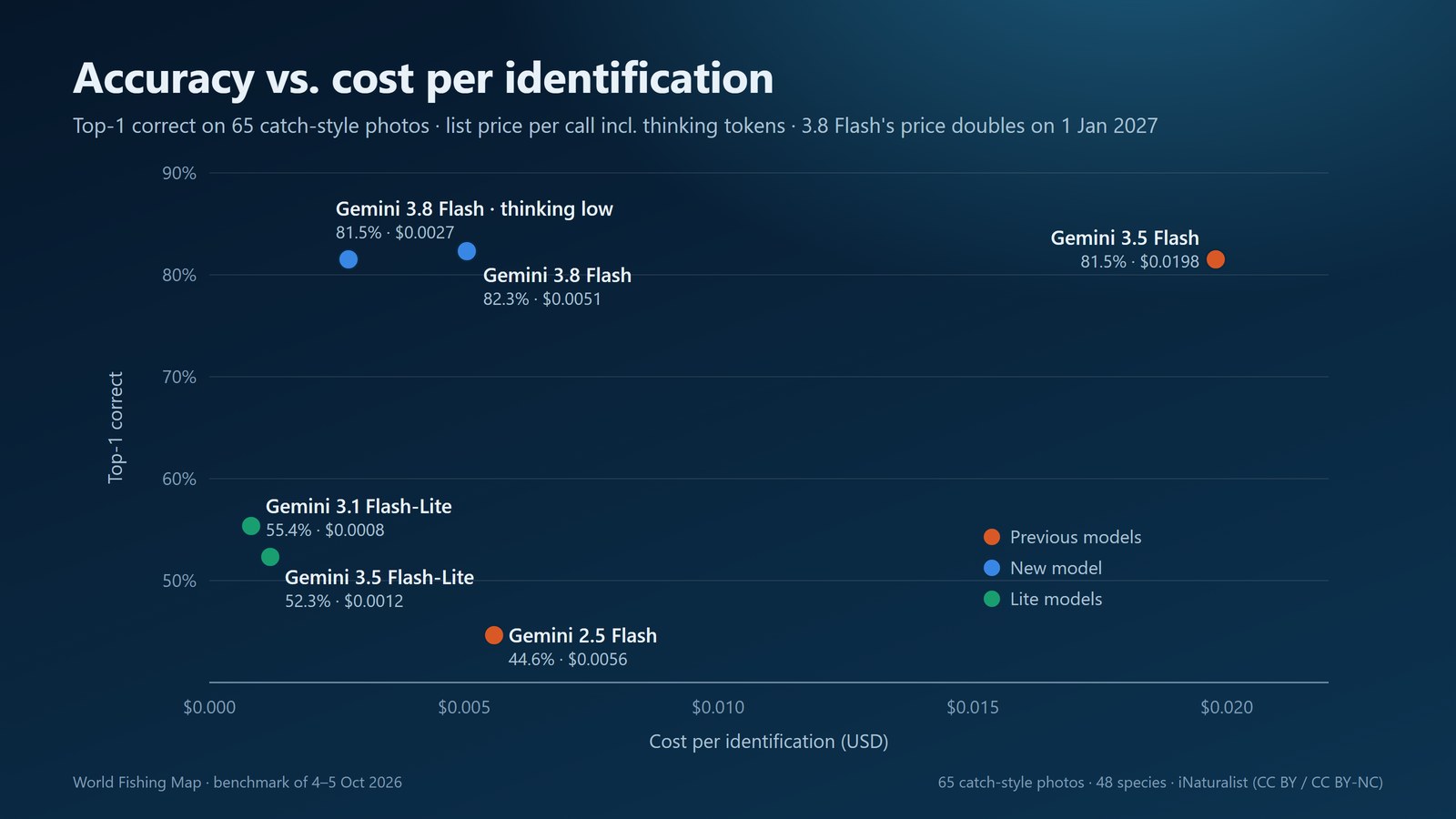This screenshot has height=819, width=1456.
Task: Click the Gemini 3.8 Flash thinking low data point
Action: pos(349,259)
